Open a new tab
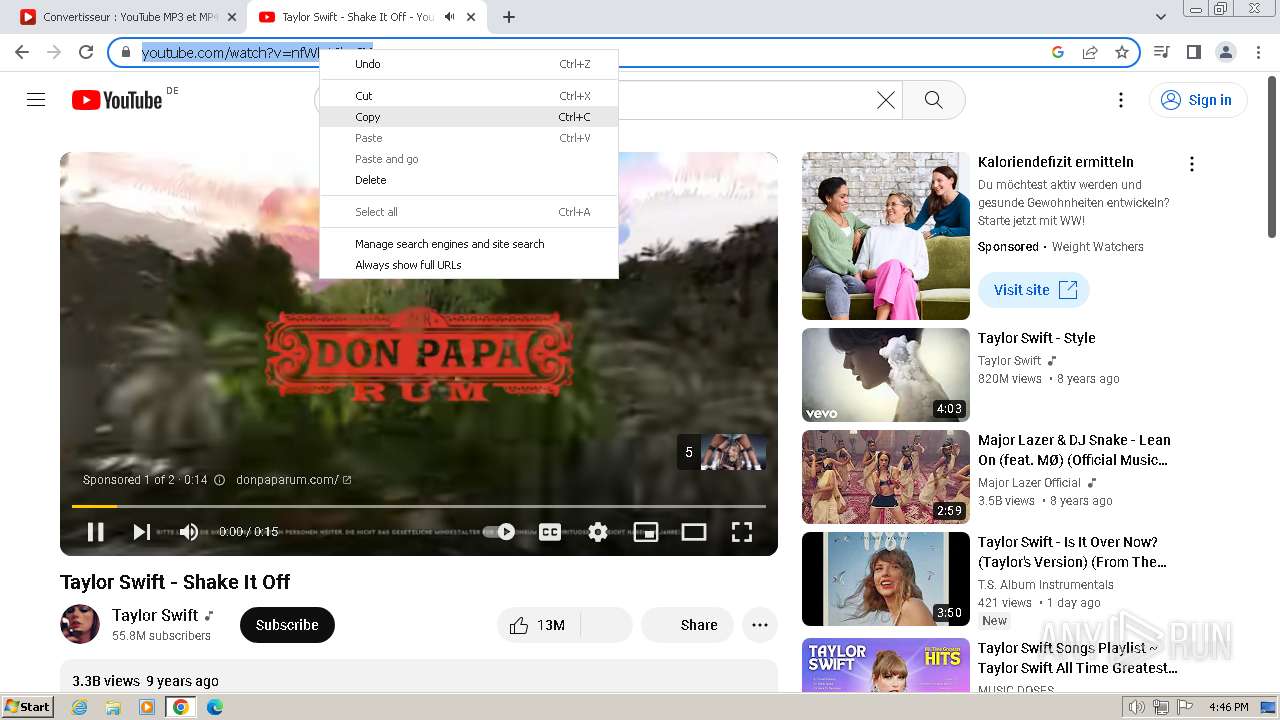This screenshot has height=720, width=1280. pos(509,17)
